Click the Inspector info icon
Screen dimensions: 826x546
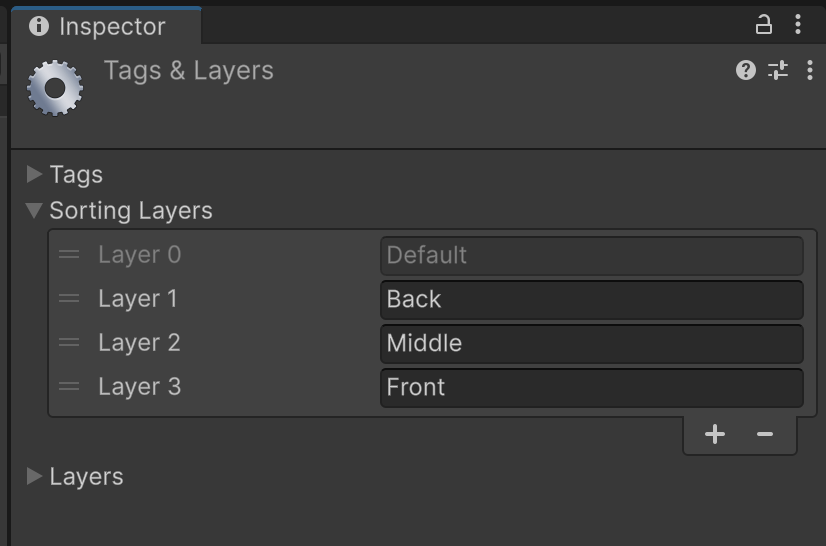tap(39, 26)
